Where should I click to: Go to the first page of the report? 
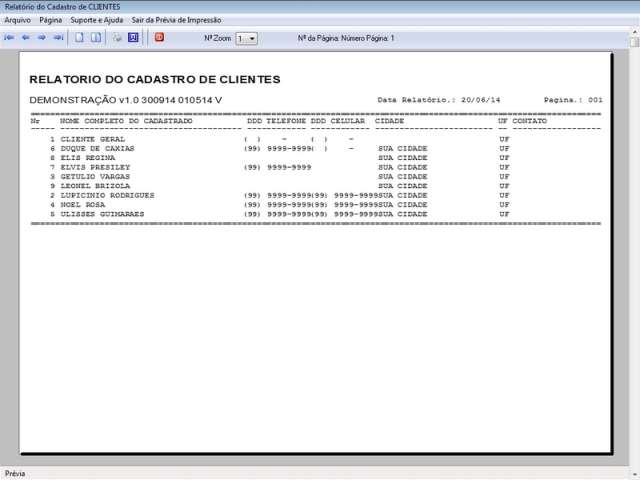[9, 38]
